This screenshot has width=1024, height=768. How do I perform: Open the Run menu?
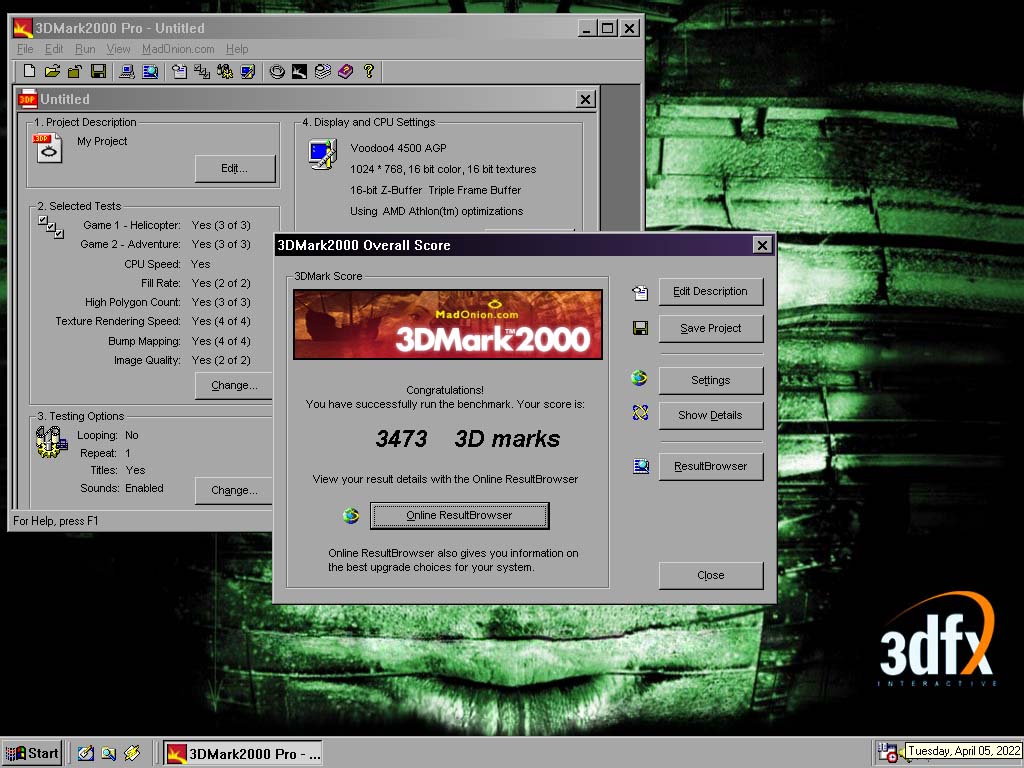(85, 49)
